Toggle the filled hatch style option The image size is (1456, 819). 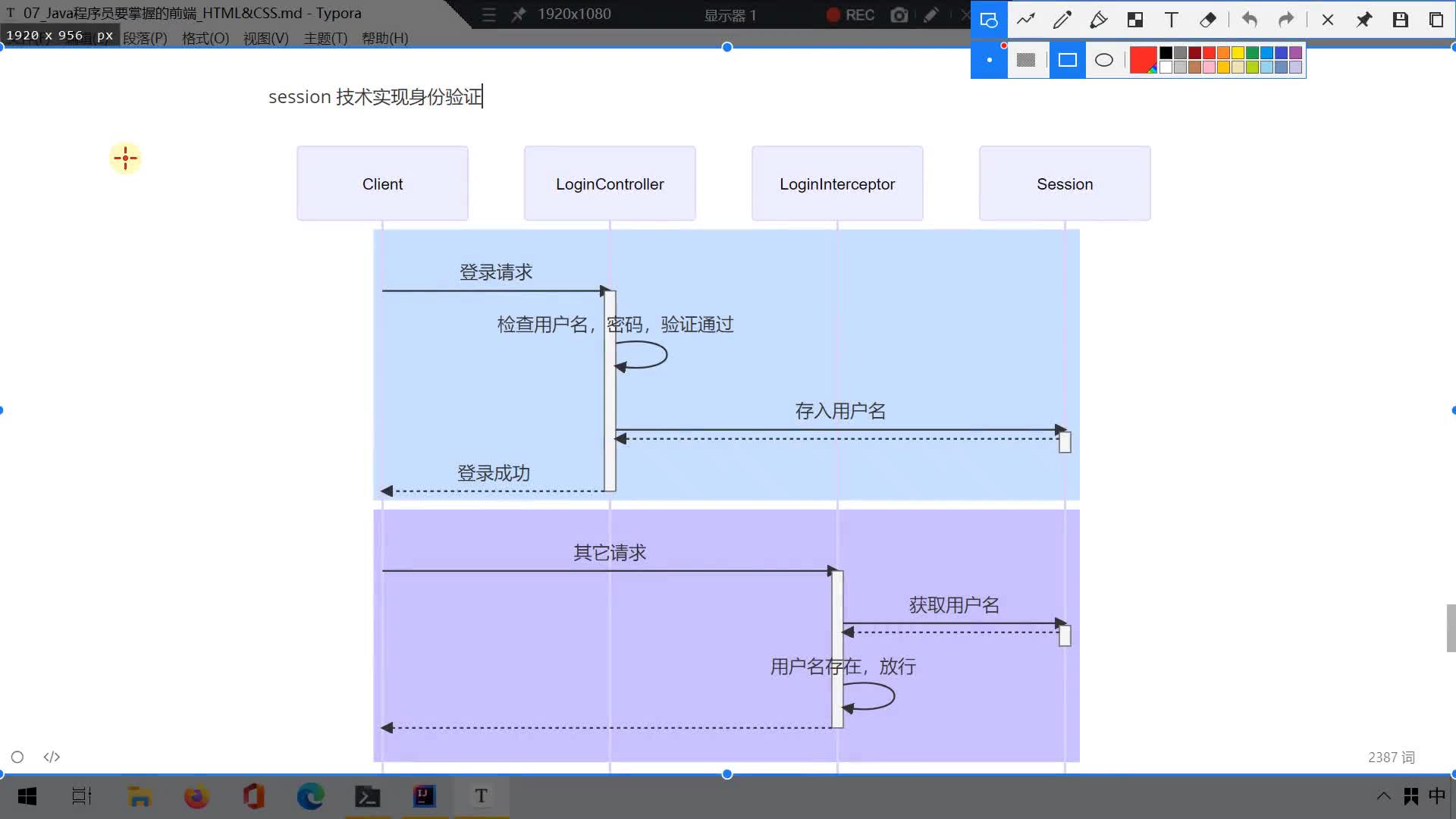click(1026, 60)
